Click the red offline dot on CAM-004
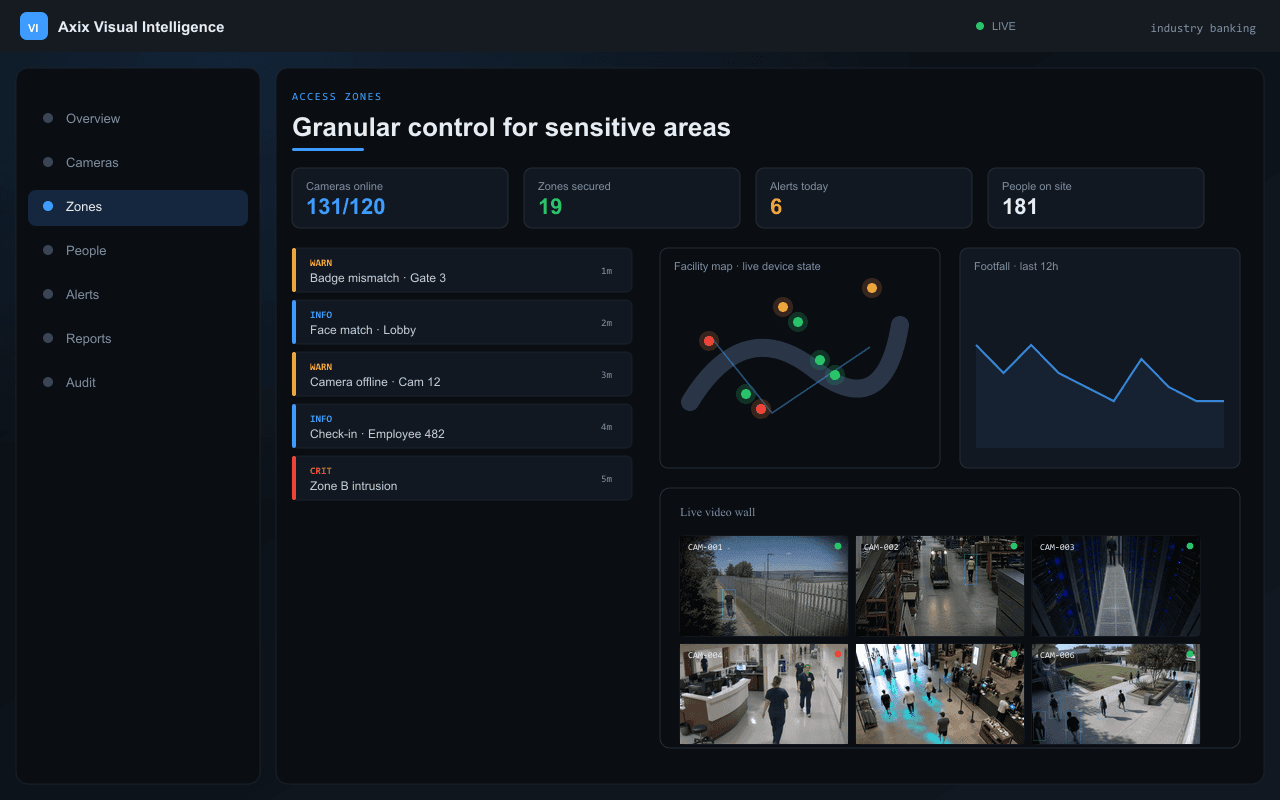1280x800 pixels. [838, 654]
